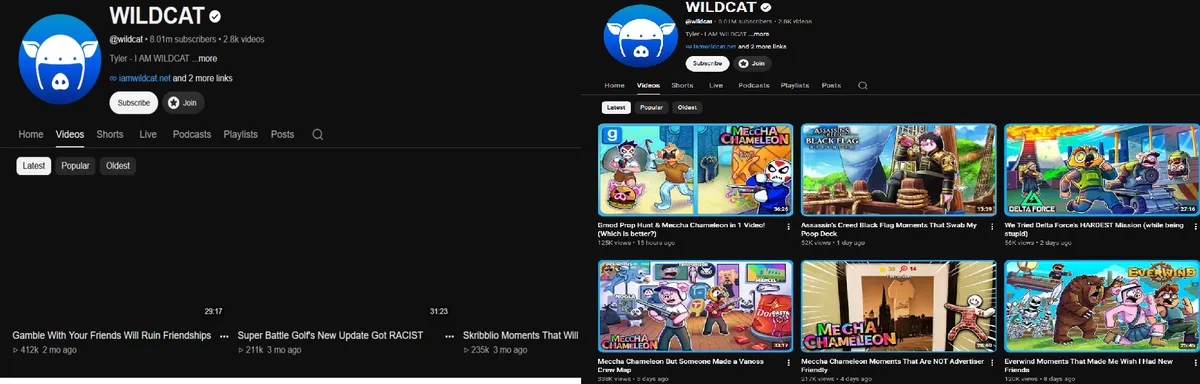Open three-dot menu beside Super Battle Golf's video
1200x384 pixels.
[450, 336]
